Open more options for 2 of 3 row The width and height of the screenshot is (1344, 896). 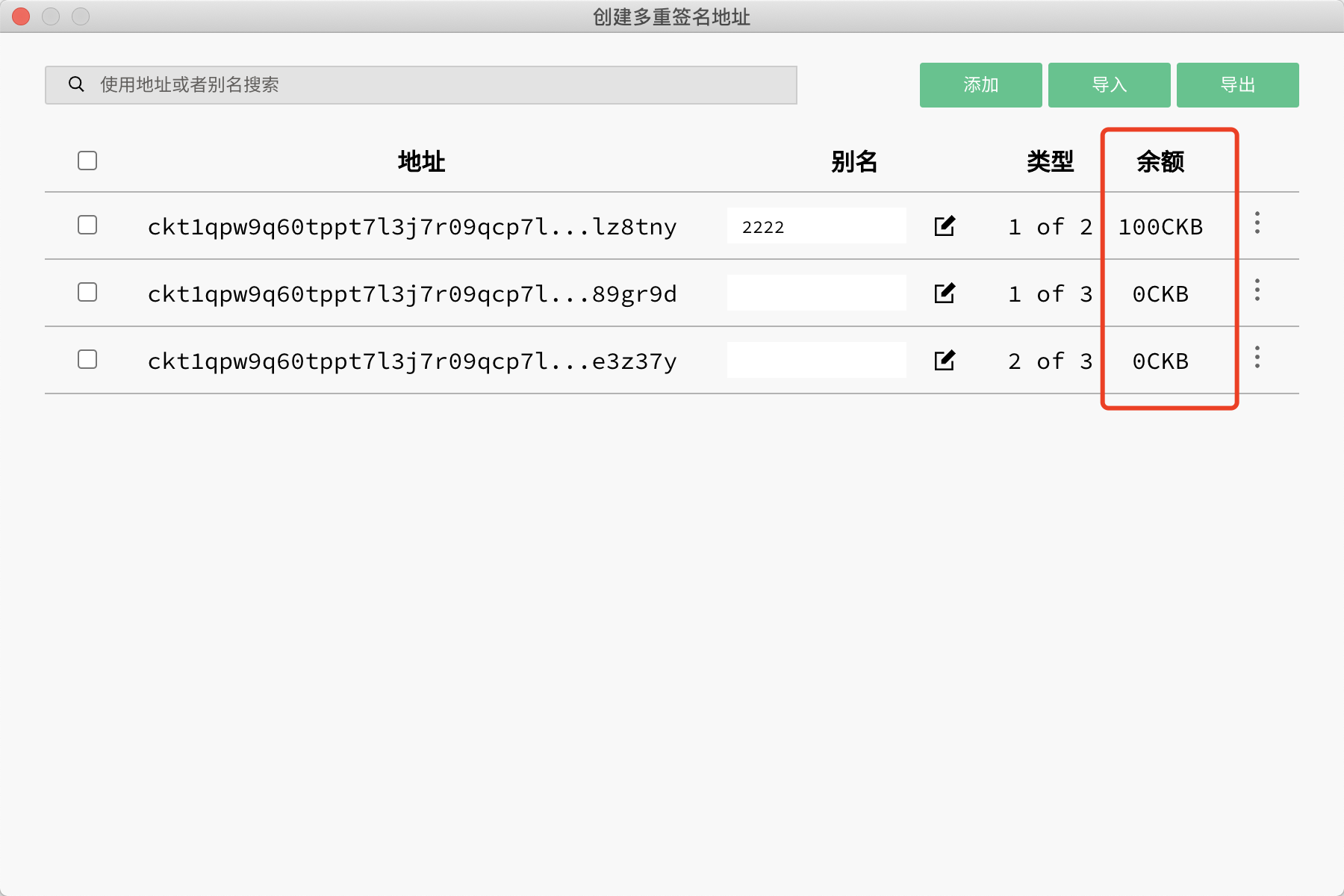pyautogui.click(x=1257, y=357)
